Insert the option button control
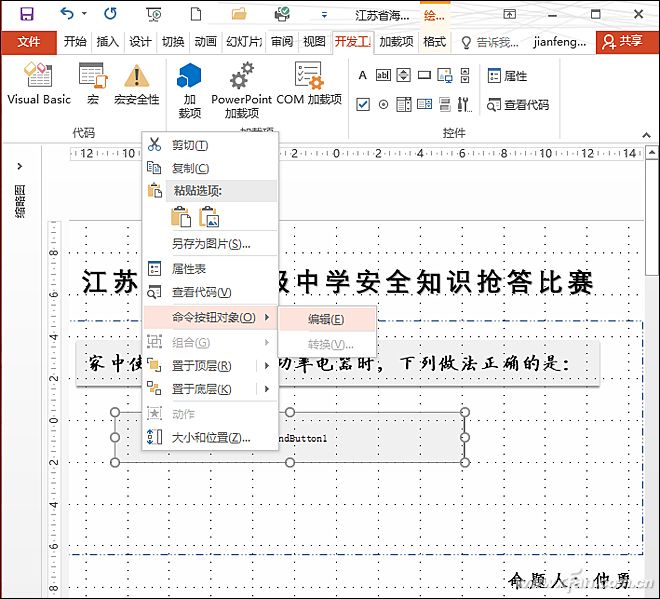Screen dimensions: 660x599 pos(383,104)
